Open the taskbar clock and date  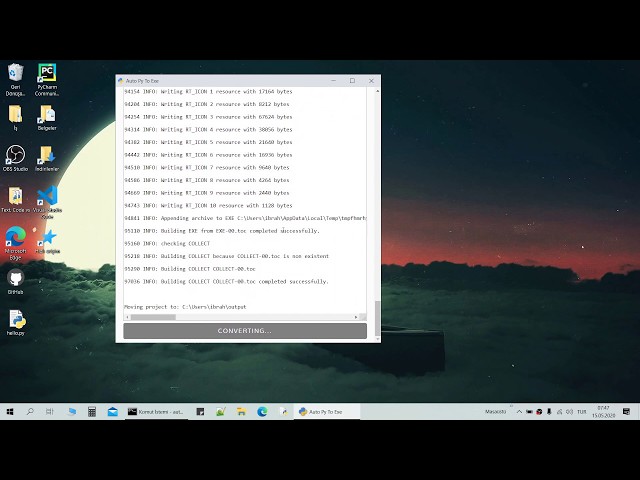(603, 411)
